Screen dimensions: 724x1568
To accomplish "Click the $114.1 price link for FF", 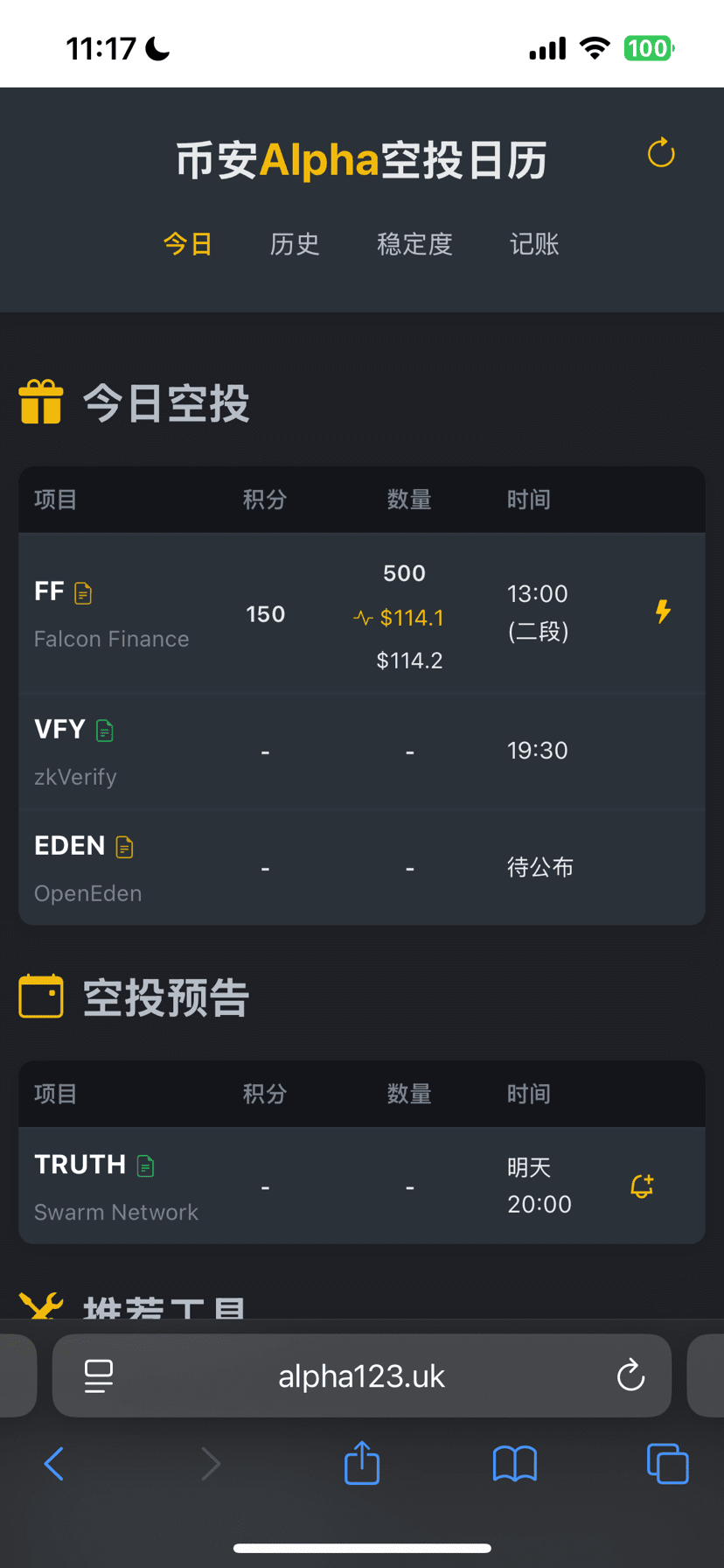I will (x=411, y=618).
